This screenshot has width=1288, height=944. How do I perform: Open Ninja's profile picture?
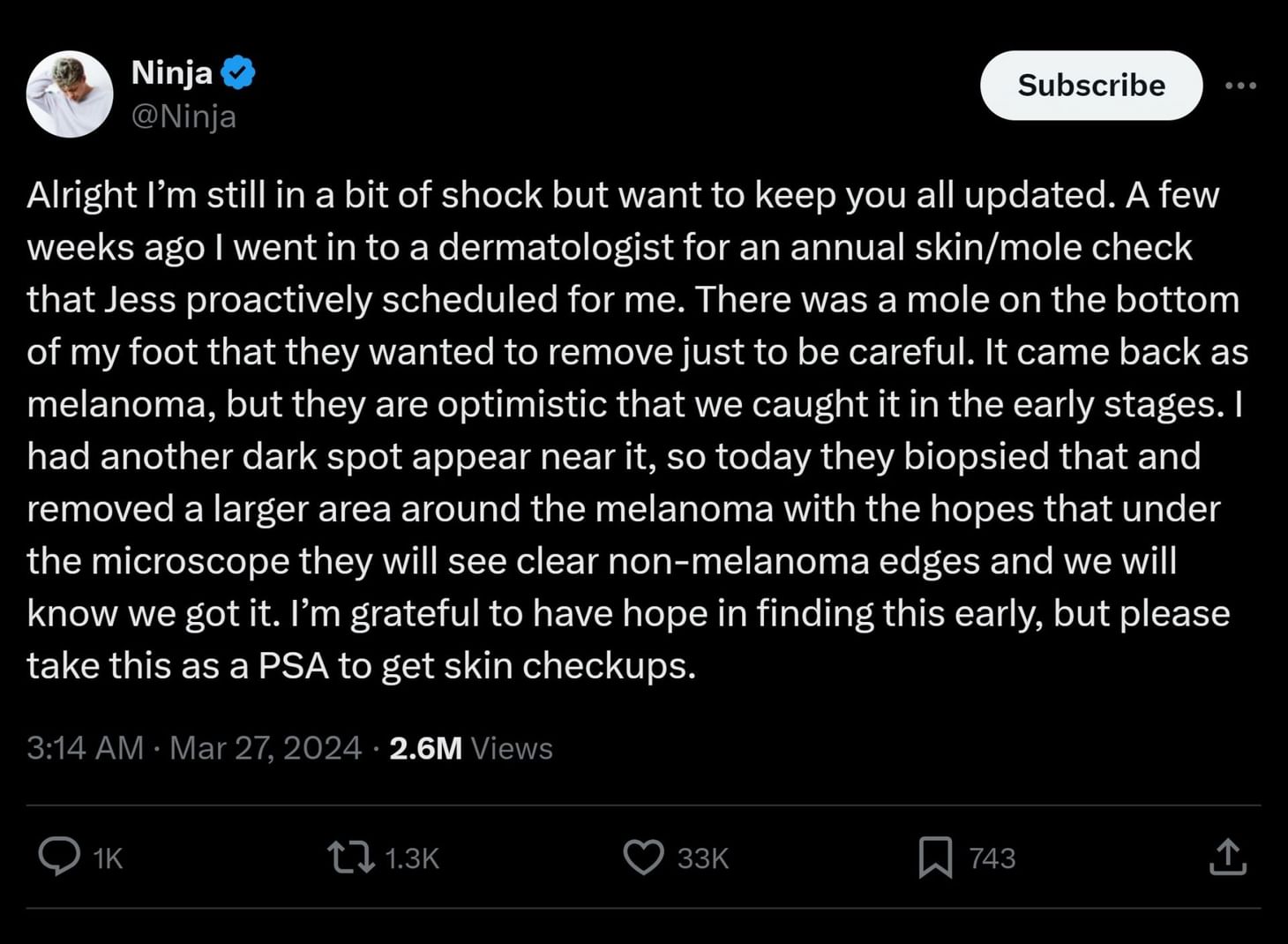click(x=69, y=93)
